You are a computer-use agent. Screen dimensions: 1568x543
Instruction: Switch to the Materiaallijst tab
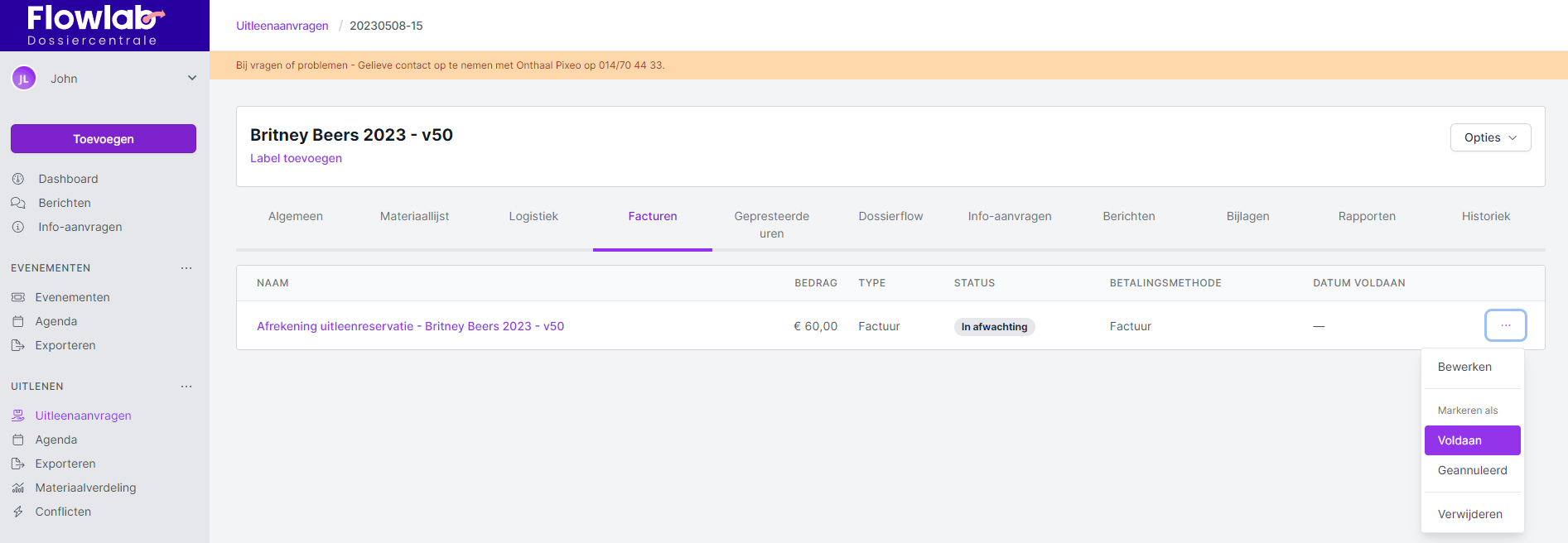(x=414, y=216)
